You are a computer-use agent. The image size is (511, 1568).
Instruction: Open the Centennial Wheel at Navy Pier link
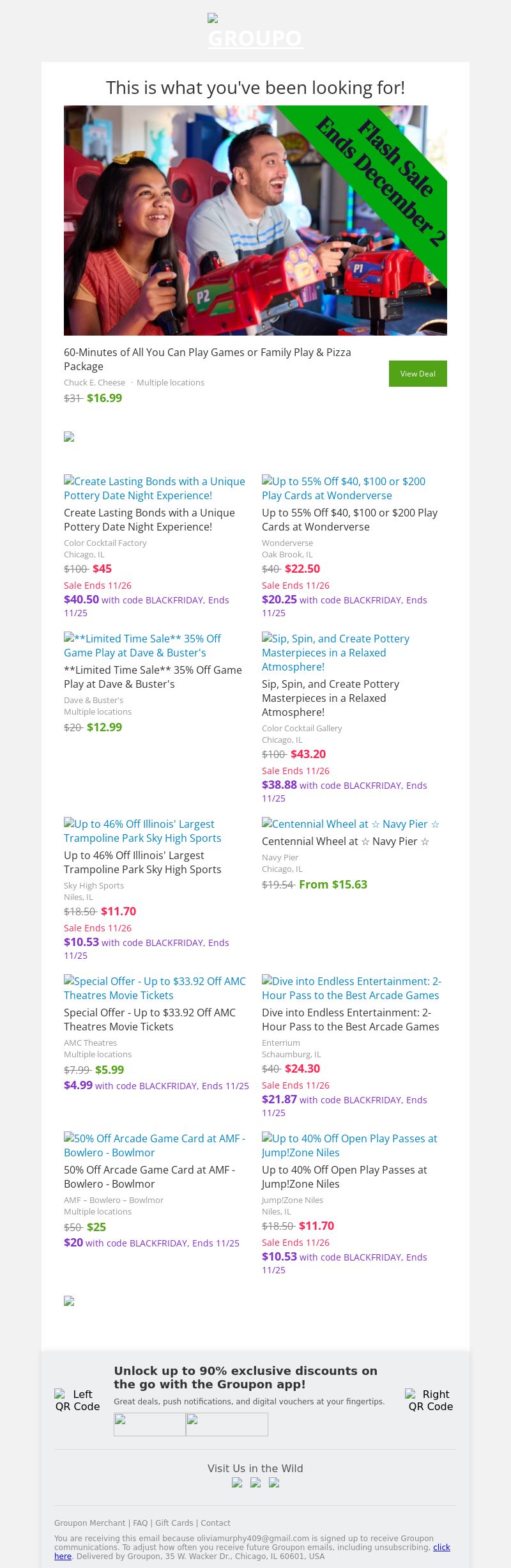tap(350, 824)
